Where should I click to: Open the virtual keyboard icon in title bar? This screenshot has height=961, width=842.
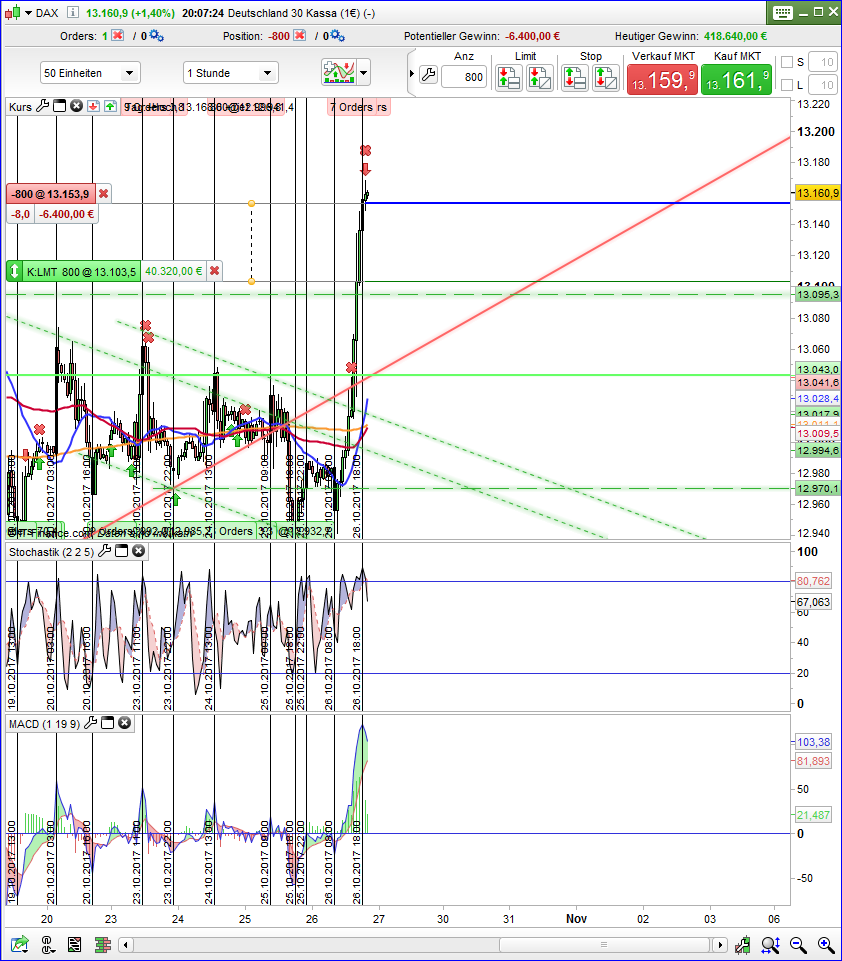(x=783, y=12)
